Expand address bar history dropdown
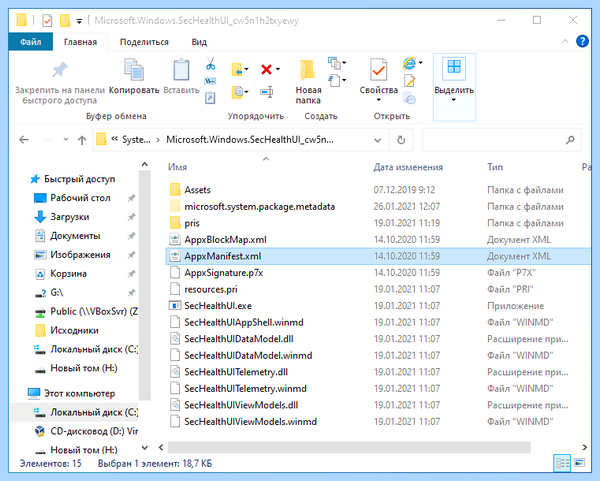Viewport: 600px width, 481px height. [378, 140]
